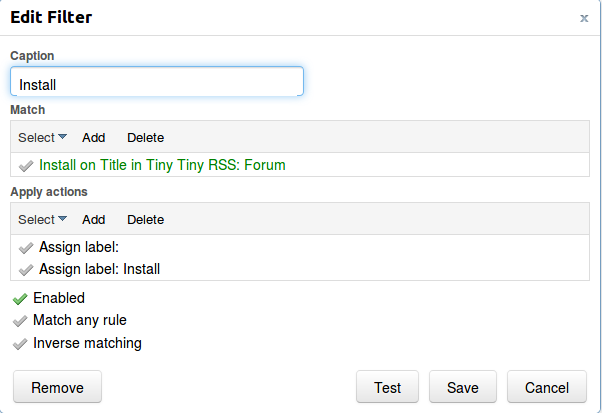Edit the Assign label: Install action text
Screen dimensions: 602x413
[x=99, y=269]
